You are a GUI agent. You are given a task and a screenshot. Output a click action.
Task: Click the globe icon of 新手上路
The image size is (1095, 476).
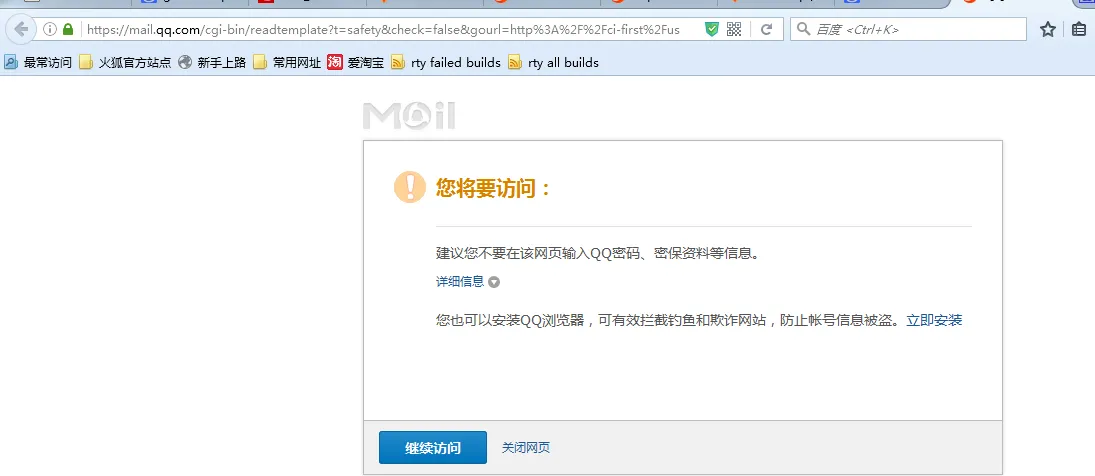coord(185,63)
